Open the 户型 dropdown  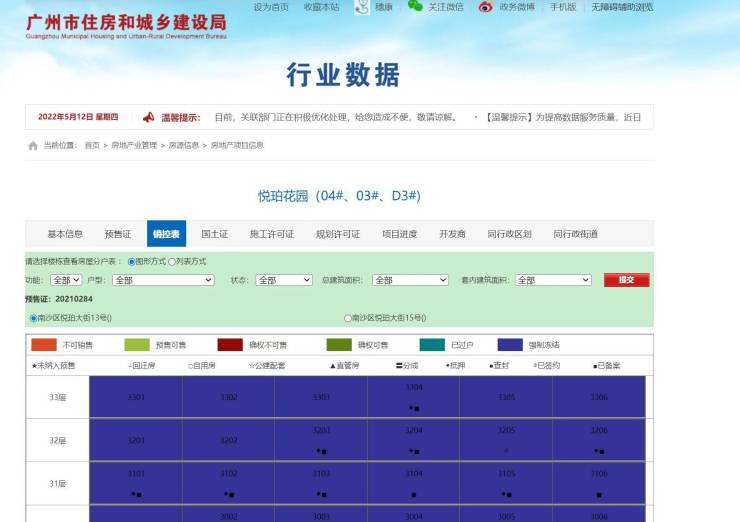point(163,280)
